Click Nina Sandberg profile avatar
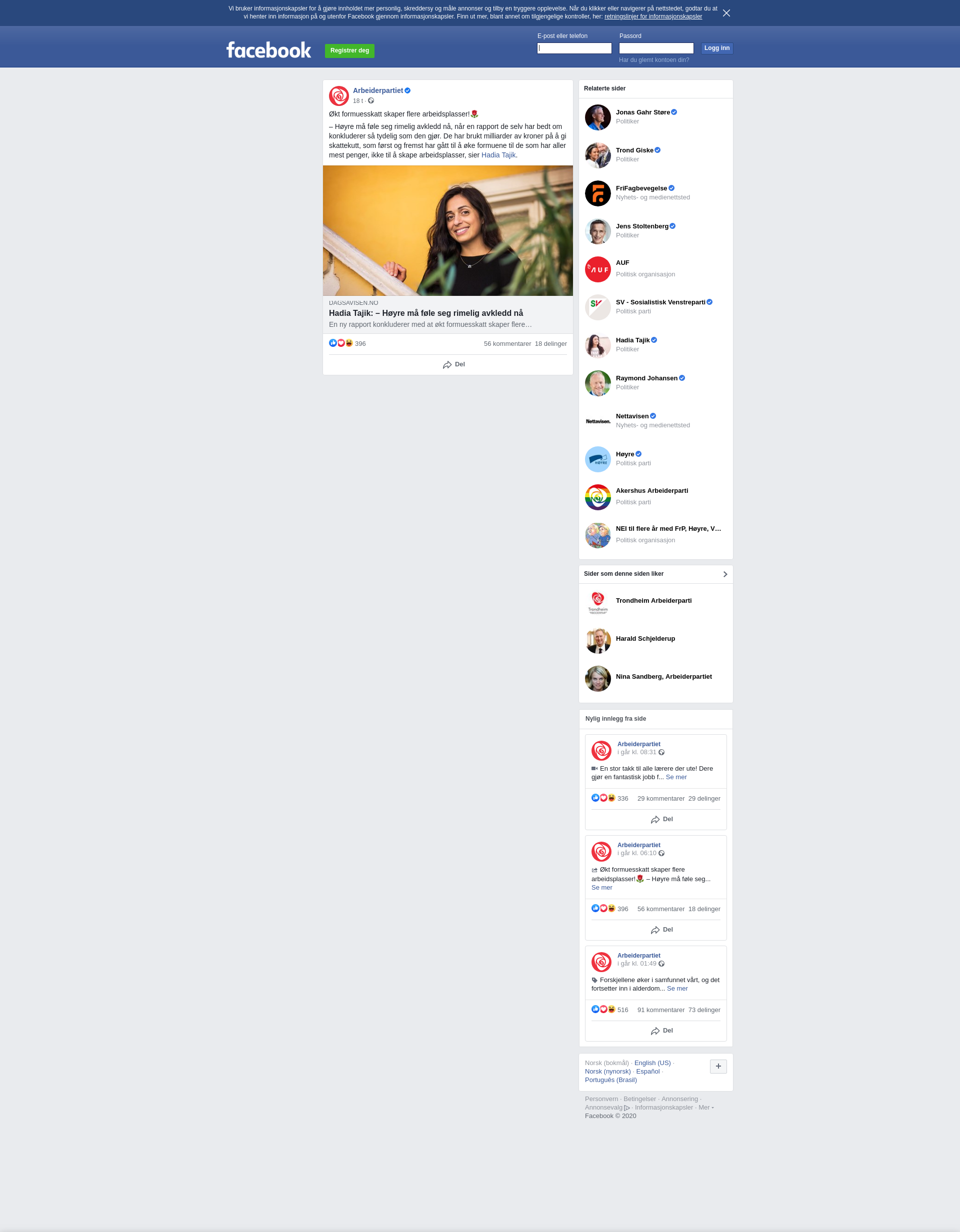The width and height of the screenshot is (960, 1232). click(x=597, y=679)
